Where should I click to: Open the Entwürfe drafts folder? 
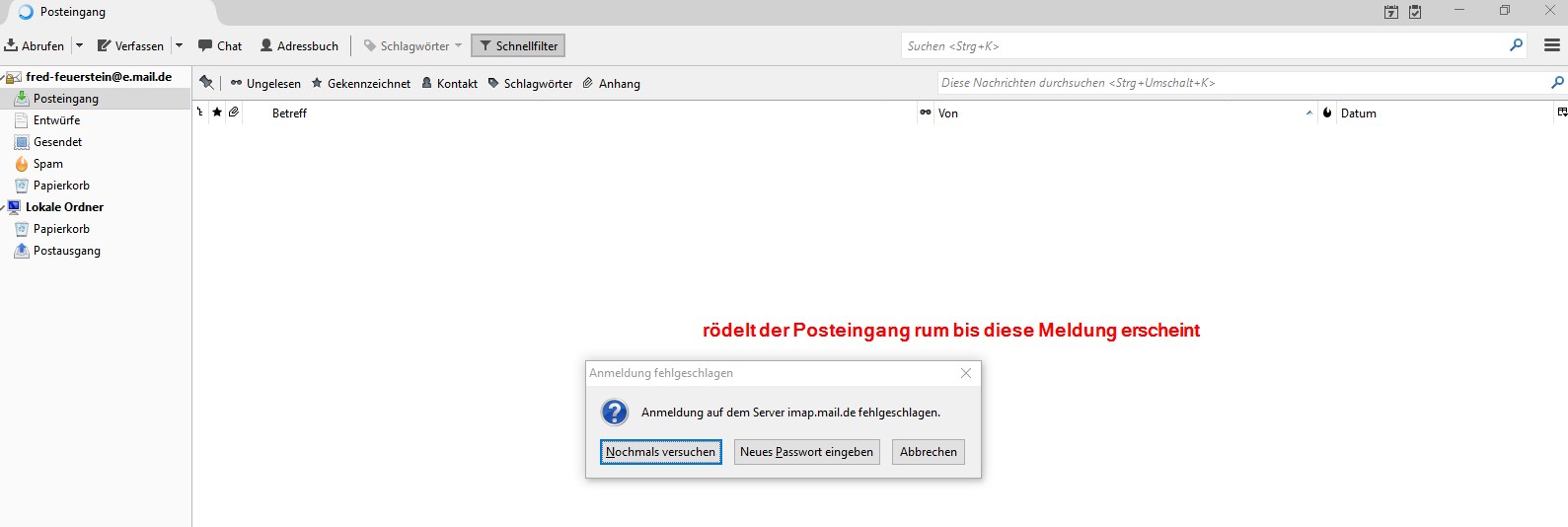[x=56, y=120]
